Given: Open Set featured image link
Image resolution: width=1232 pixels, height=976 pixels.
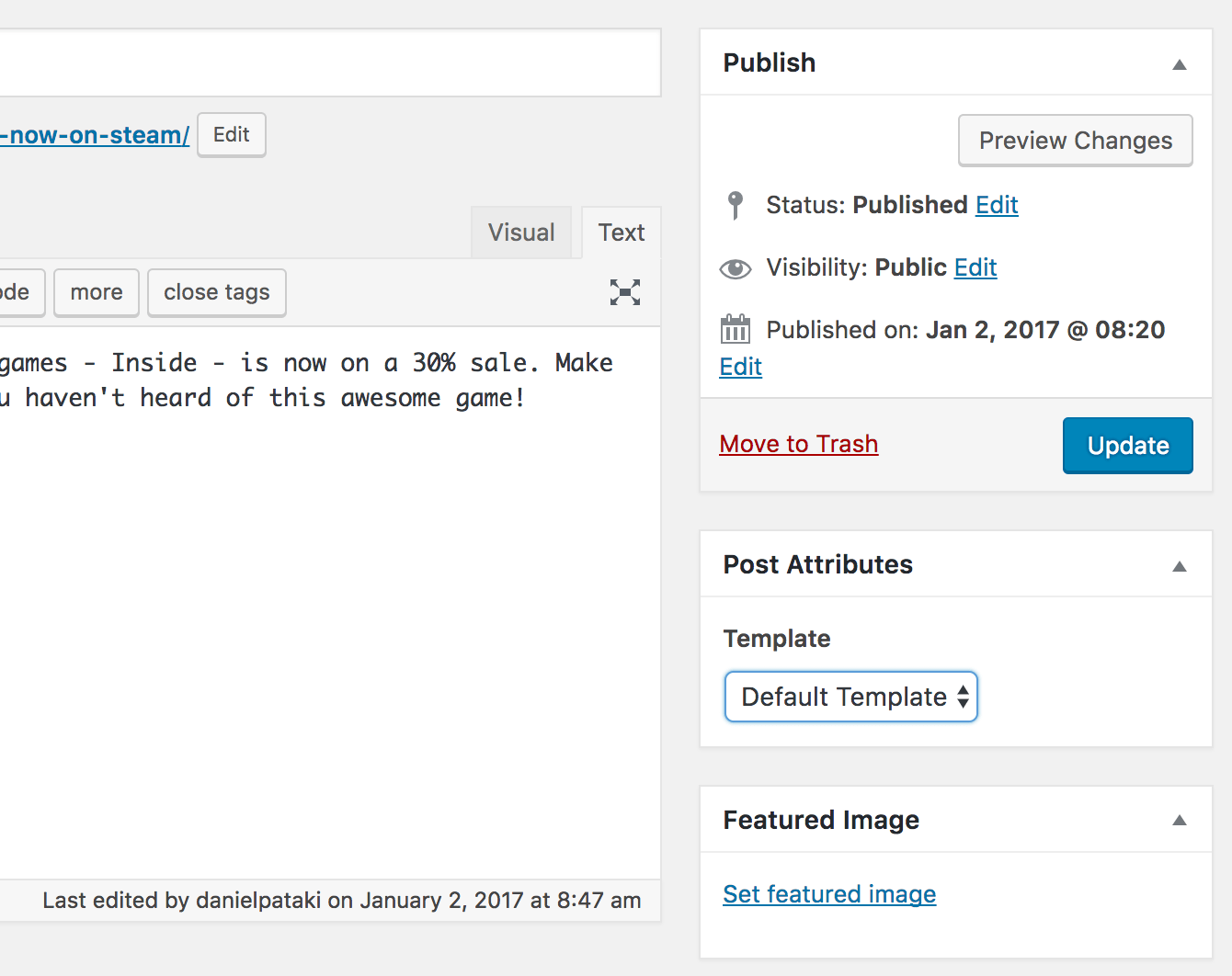Looking at the screenshot, I should pyautogui.click(x=829, y=894).
